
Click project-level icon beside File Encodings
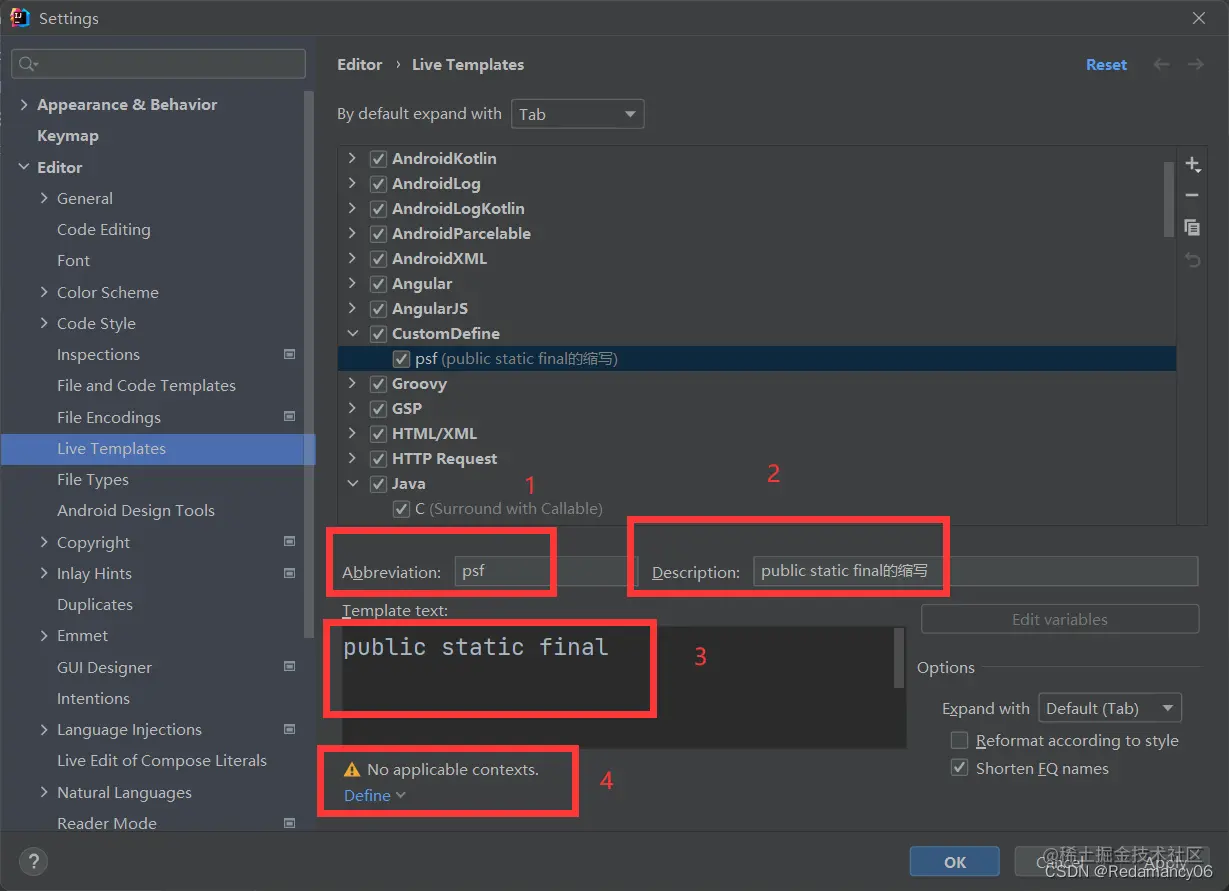click(290, 416)
